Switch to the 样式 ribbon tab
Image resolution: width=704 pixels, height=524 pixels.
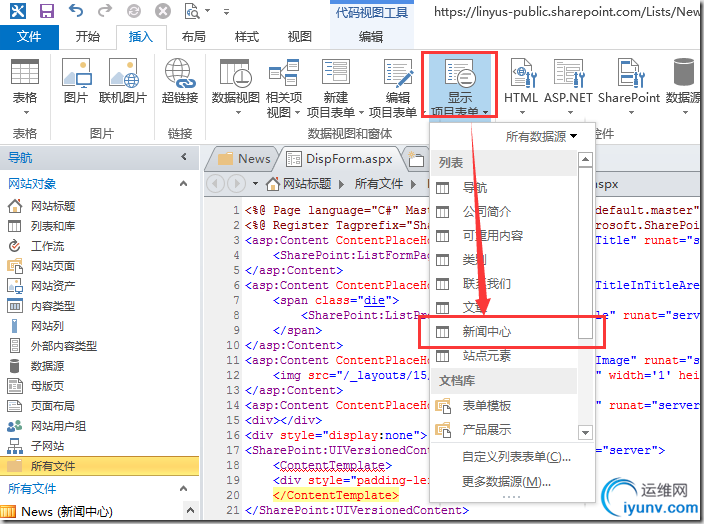tap(246, 36)
